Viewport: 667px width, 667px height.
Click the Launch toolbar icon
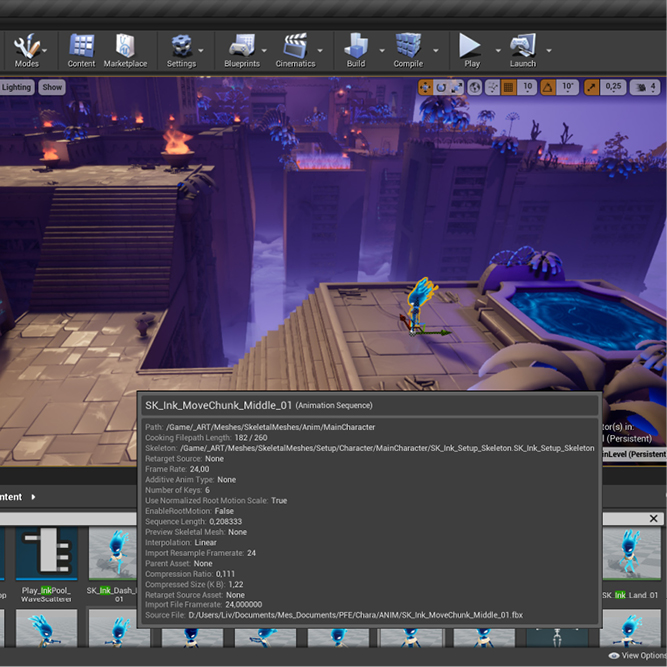click(x=522, y=48)
